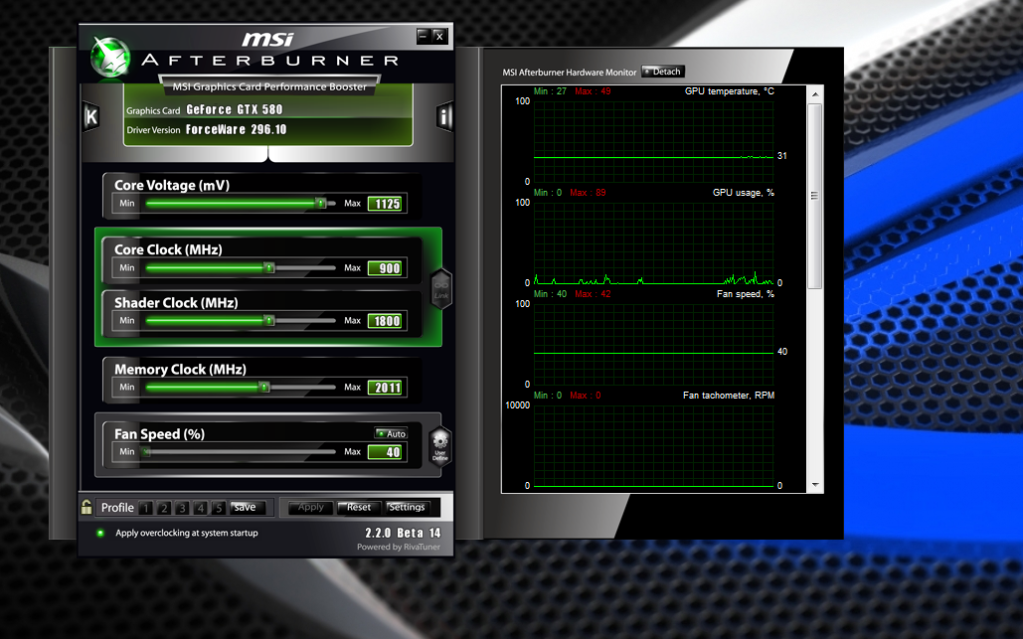Click the MSI Afterburner Hardware Monitor title
Screen dimensions: 1023x639
point(569,72)
